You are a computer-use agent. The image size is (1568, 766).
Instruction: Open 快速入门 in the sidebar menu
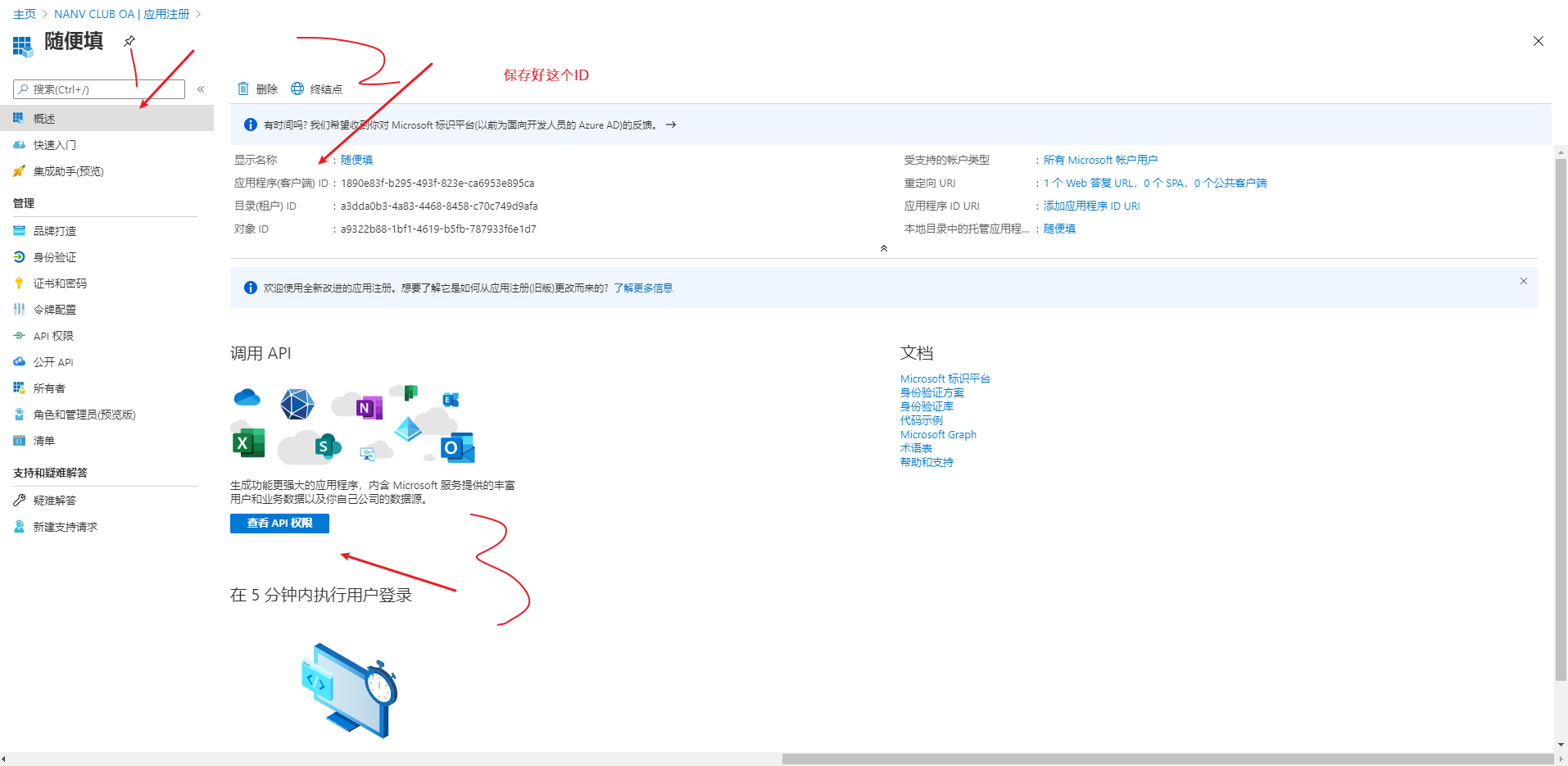[106, 144]
